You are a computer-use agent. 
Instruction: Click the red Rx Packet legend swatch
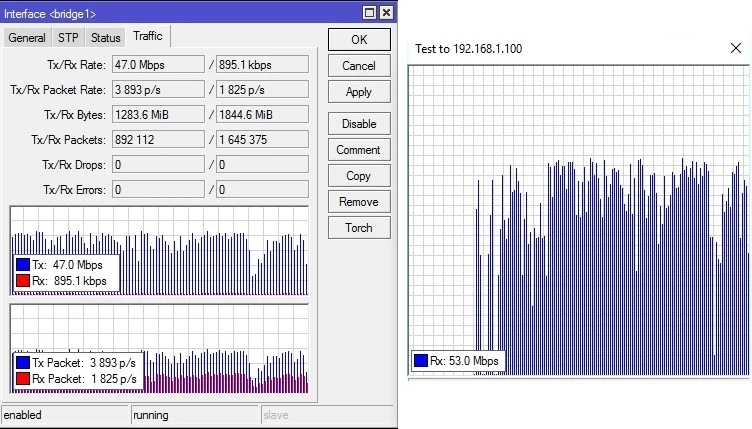tap(23, 377)
